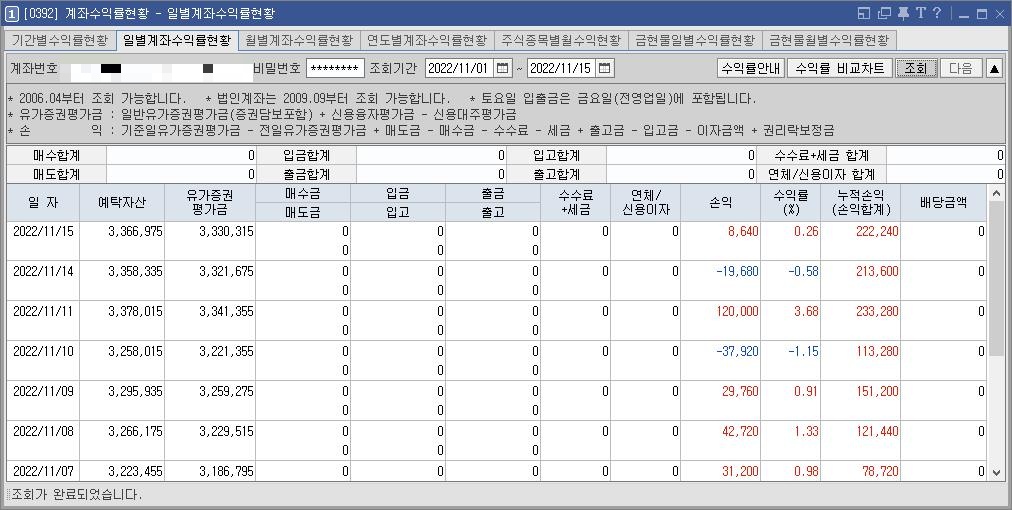Toggle the pin icon in title bar
Viewport: 1012px width, 510px height.
tap(903, 14)
